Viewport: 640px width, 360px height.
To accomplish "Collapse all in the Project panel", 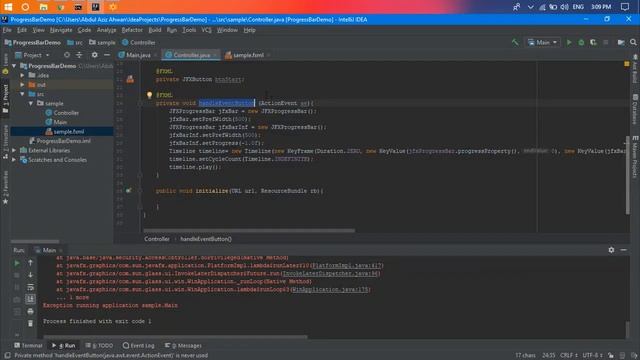I will tap(79, 55).
